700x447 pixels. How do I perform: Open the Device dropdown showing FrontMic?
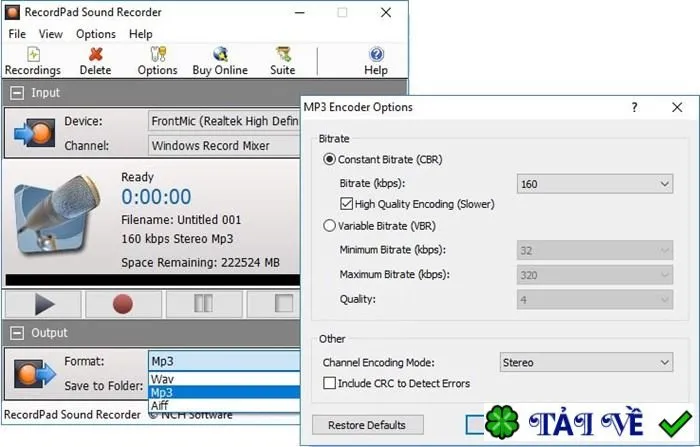coord(224,121)
